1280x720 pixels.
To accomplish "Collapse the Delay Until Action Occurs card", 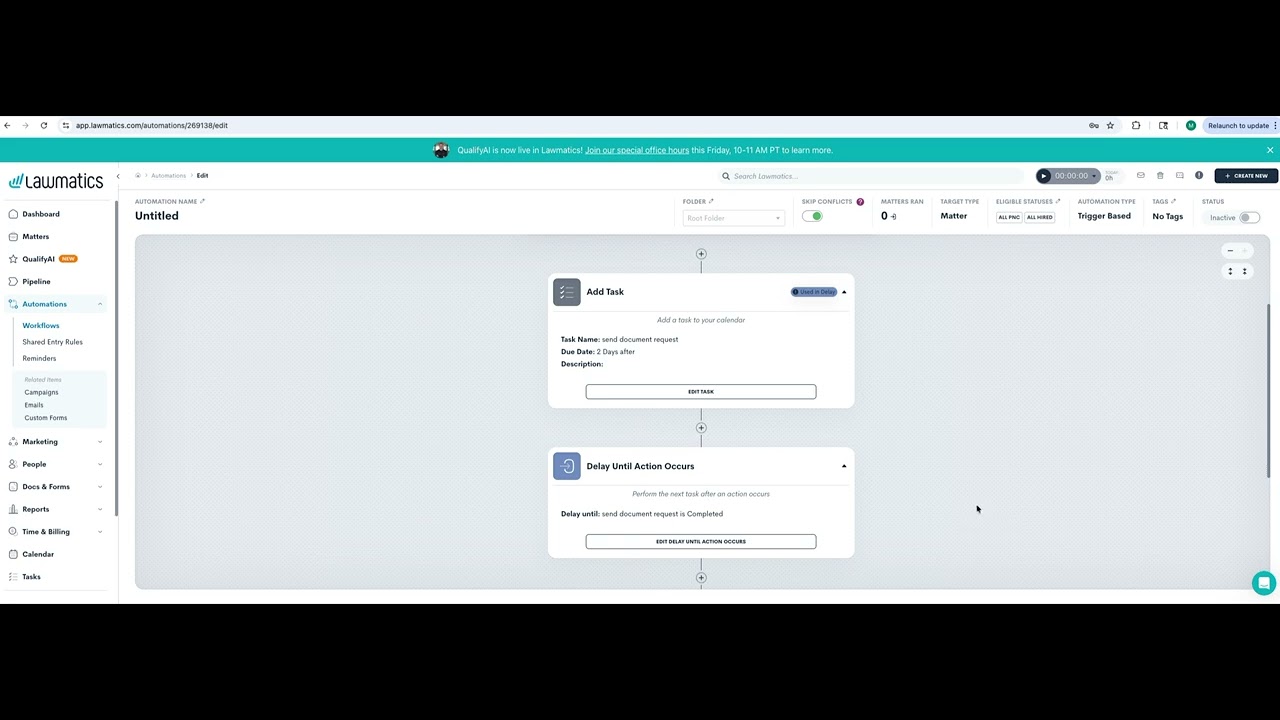I will tap(844, 466).
